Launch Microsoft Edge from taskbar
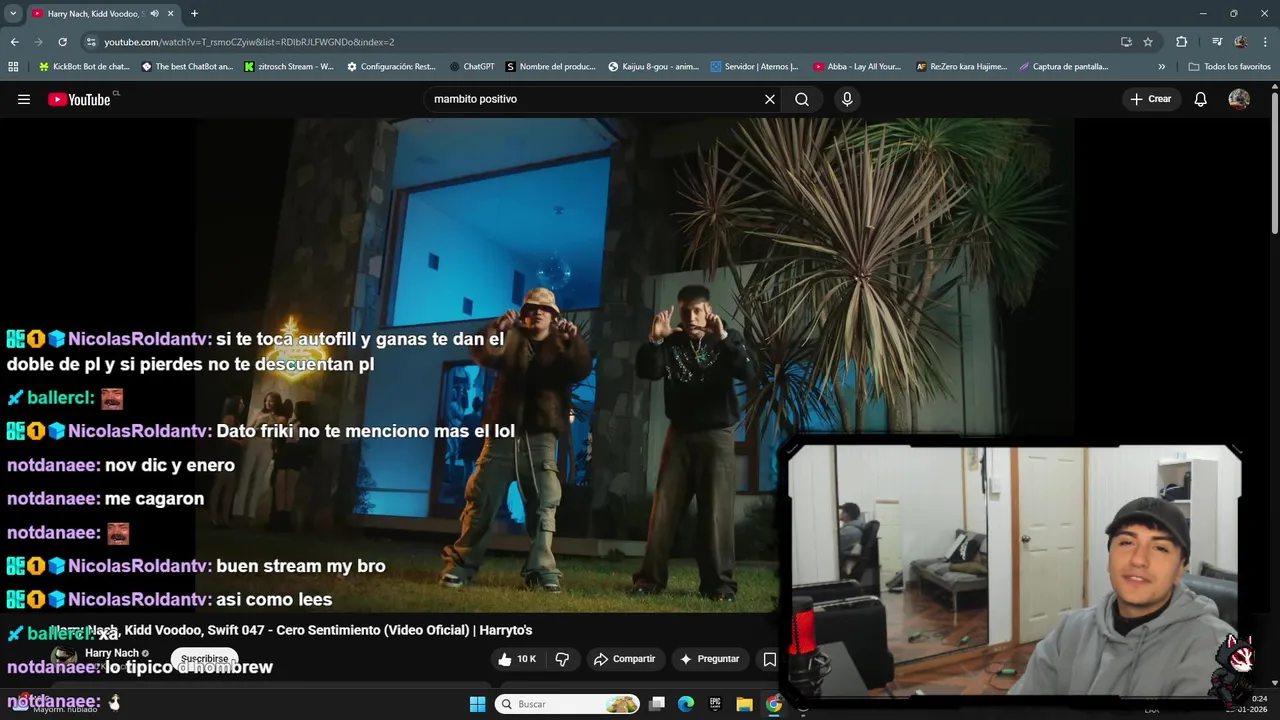1280x720 pixels. point(686,704)
